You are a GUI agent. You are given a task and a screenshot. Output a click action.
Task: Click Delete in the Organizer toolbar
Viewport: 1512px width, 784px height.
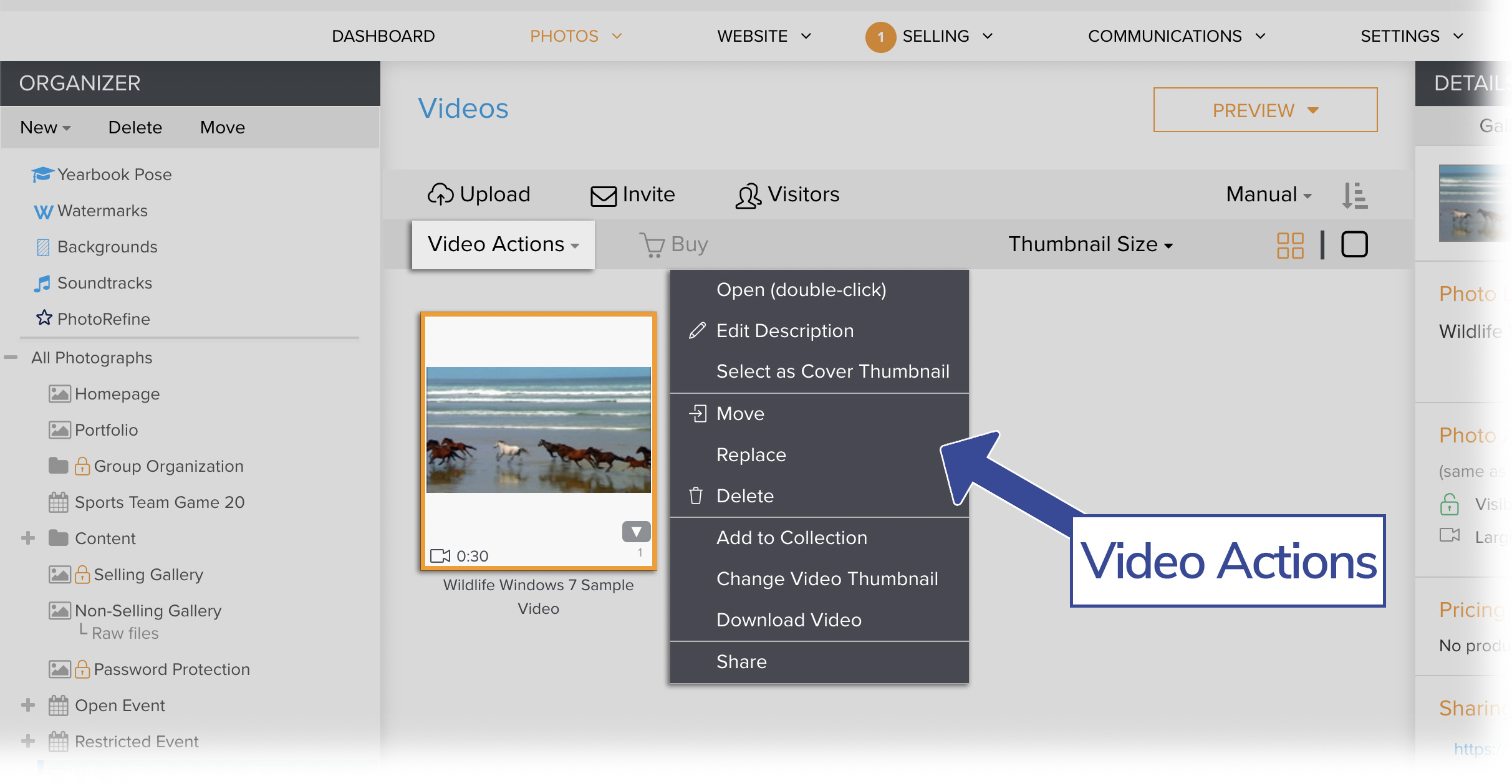pos(135,127)
